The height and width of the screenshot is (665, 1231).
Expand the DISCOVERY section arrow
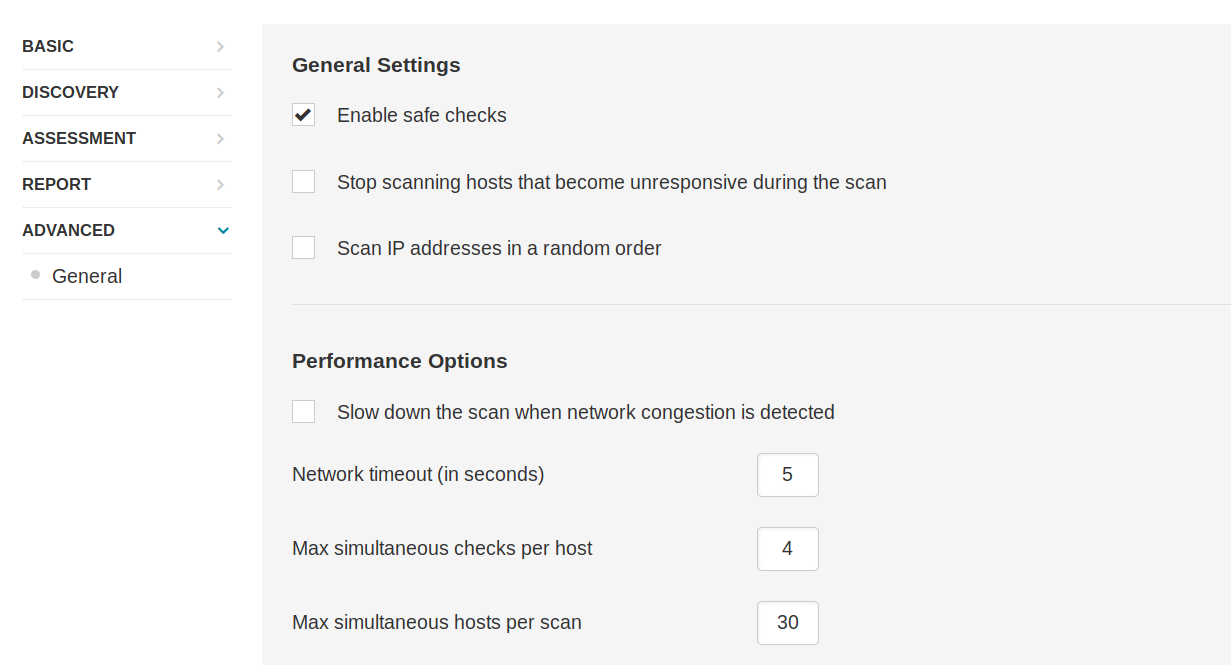pyautogui.click(x=220, y=93)
